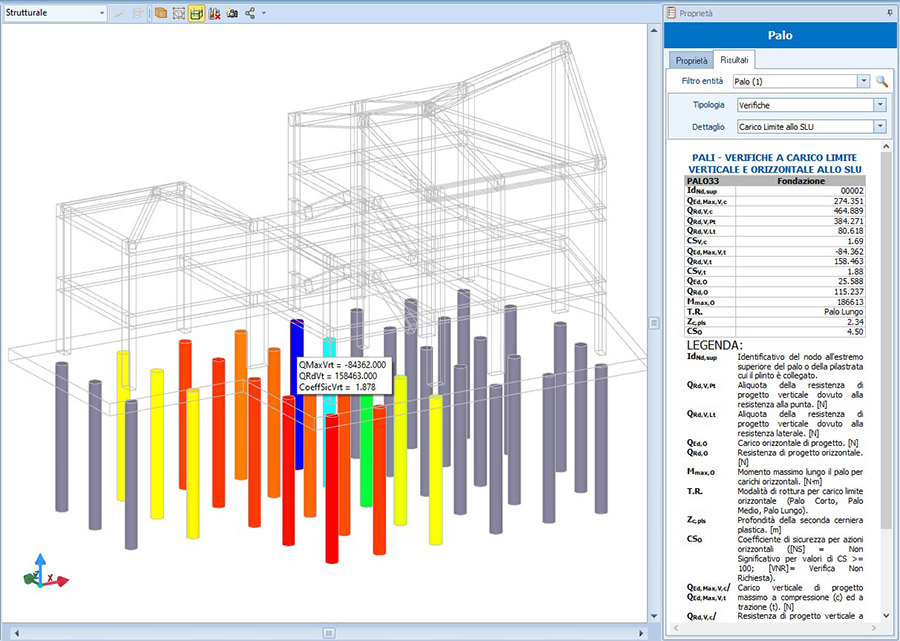
Task: Switch to the Proprietà tab
Action: tap(691, 60)
